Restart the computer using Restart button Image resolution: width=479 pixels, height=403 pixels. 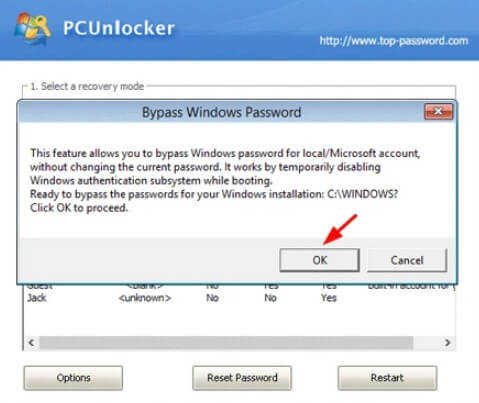pyautogui.click(x=387, y=378)
